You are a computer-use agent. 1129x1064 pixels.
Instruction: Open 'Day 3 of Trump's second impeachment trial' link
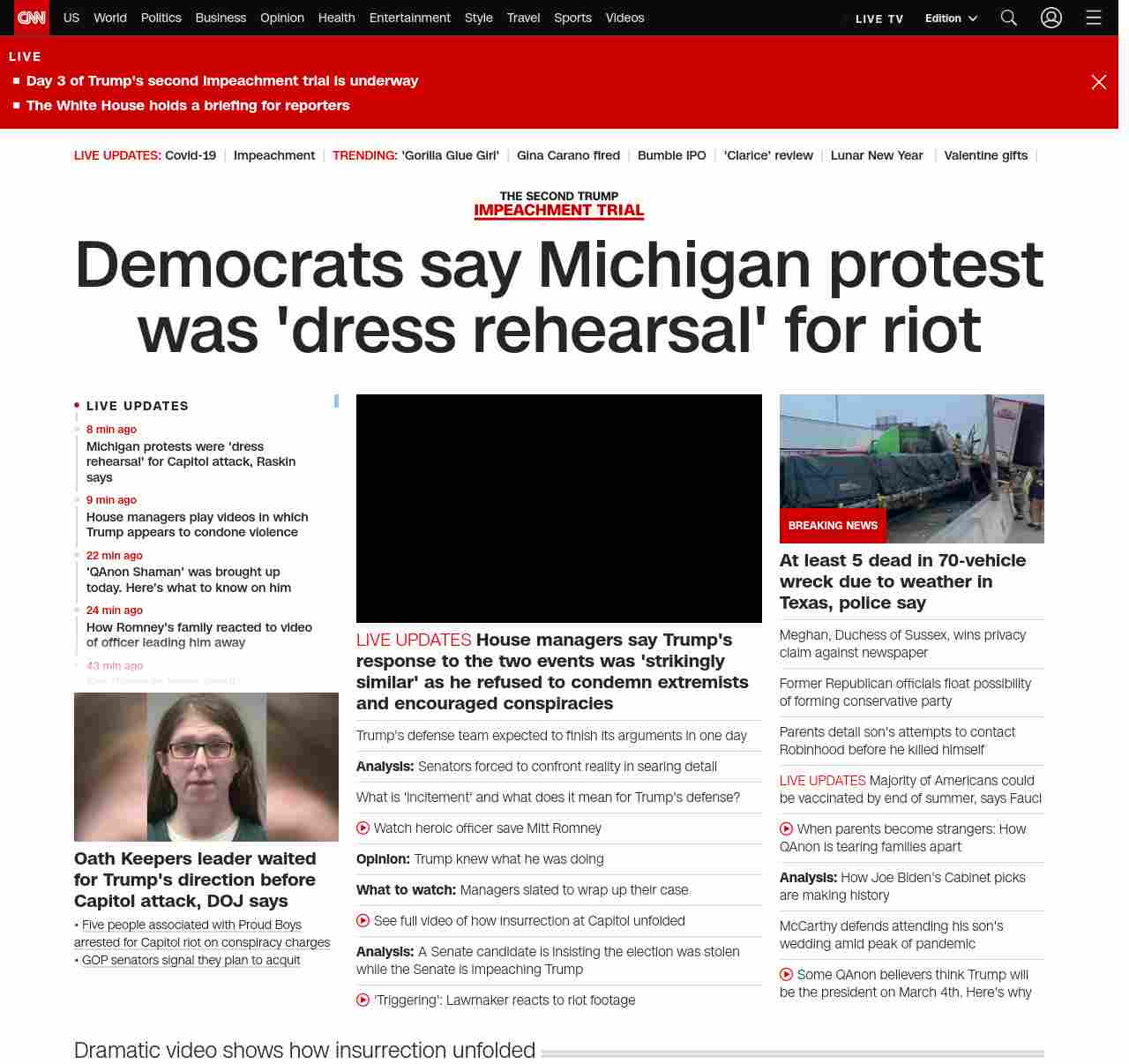(x=222, y=81)
